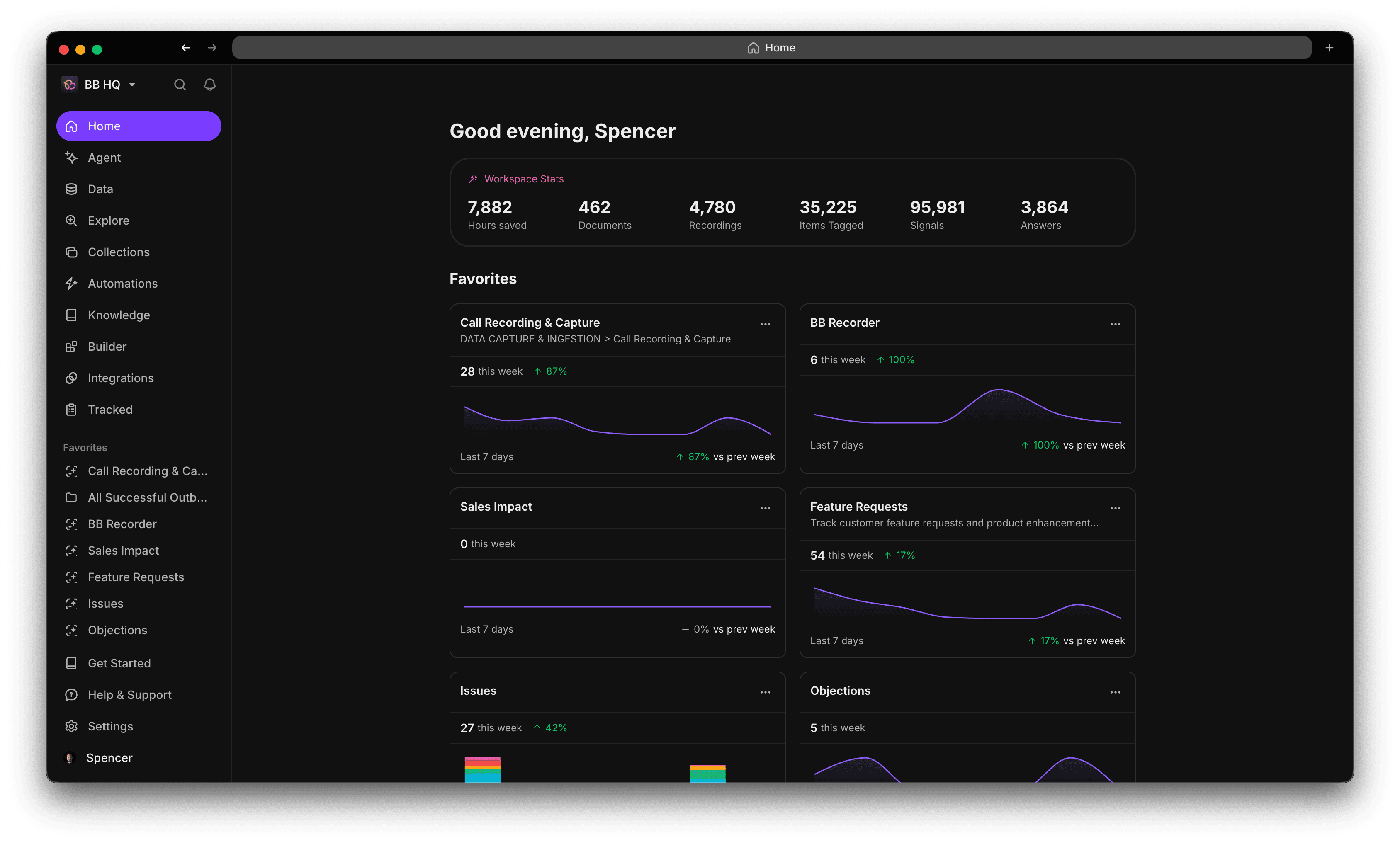Open BB Recorder favorite in sidebar
This screenshot has width=1400, height=844.
(139, 524)
